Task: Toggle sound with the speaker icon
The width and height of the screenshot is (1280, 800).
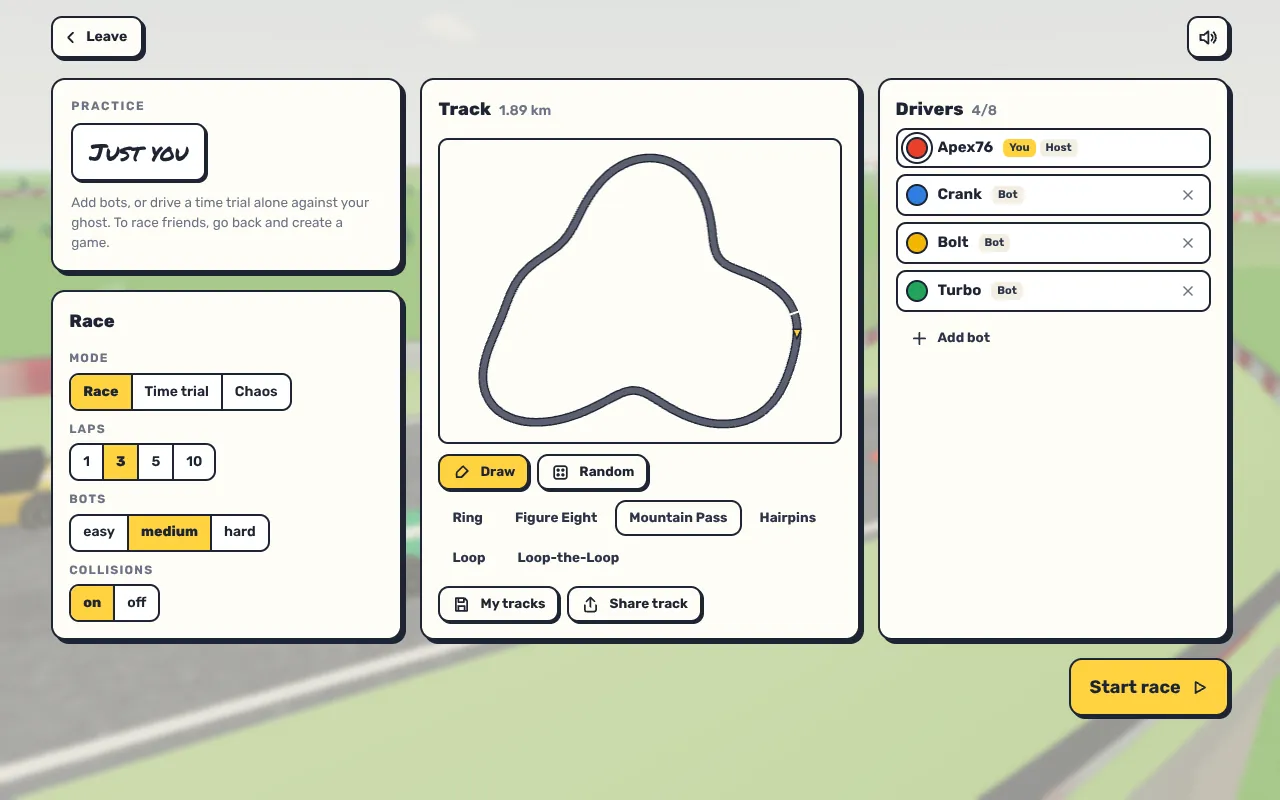Action: (1208, 37)
